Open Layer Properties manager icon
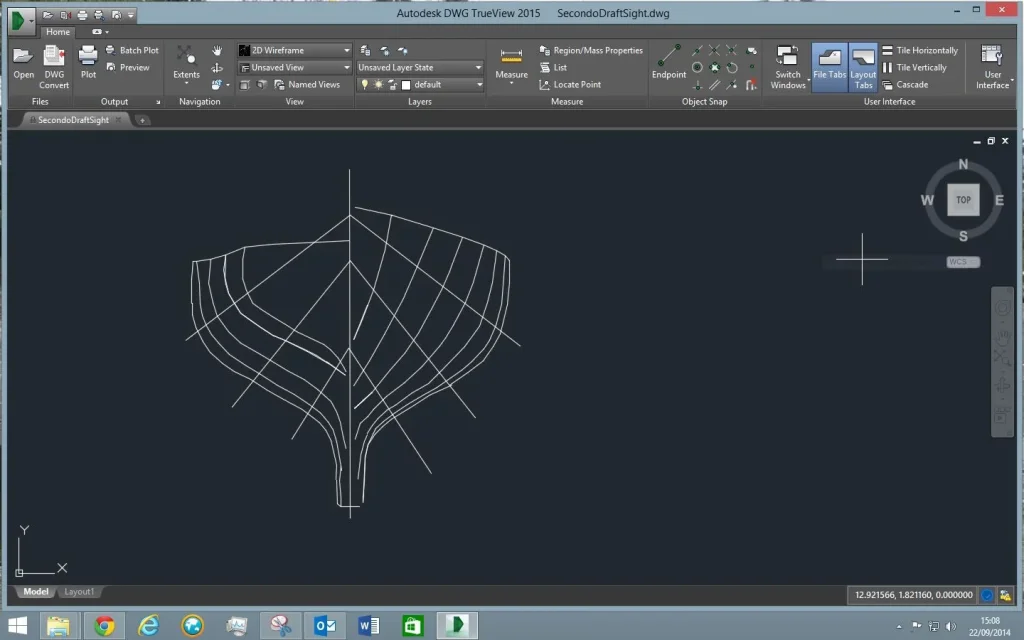Viewport: 1024px width, 640px height. pyautogui.click(x=365, y=50)
